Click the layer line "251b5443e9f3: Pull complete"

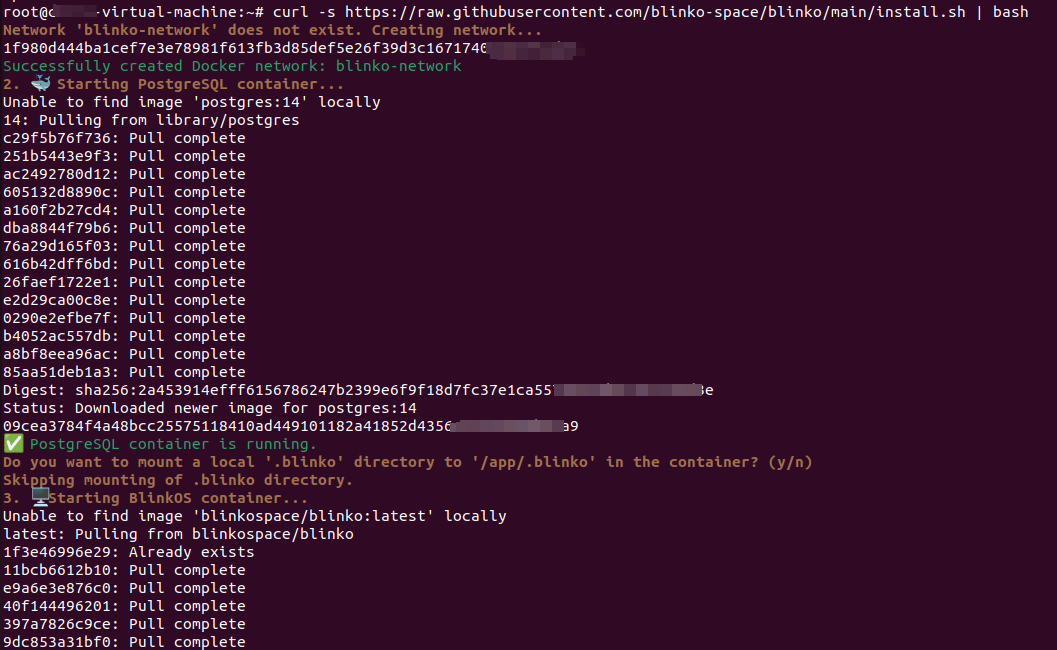coord(124,156)
